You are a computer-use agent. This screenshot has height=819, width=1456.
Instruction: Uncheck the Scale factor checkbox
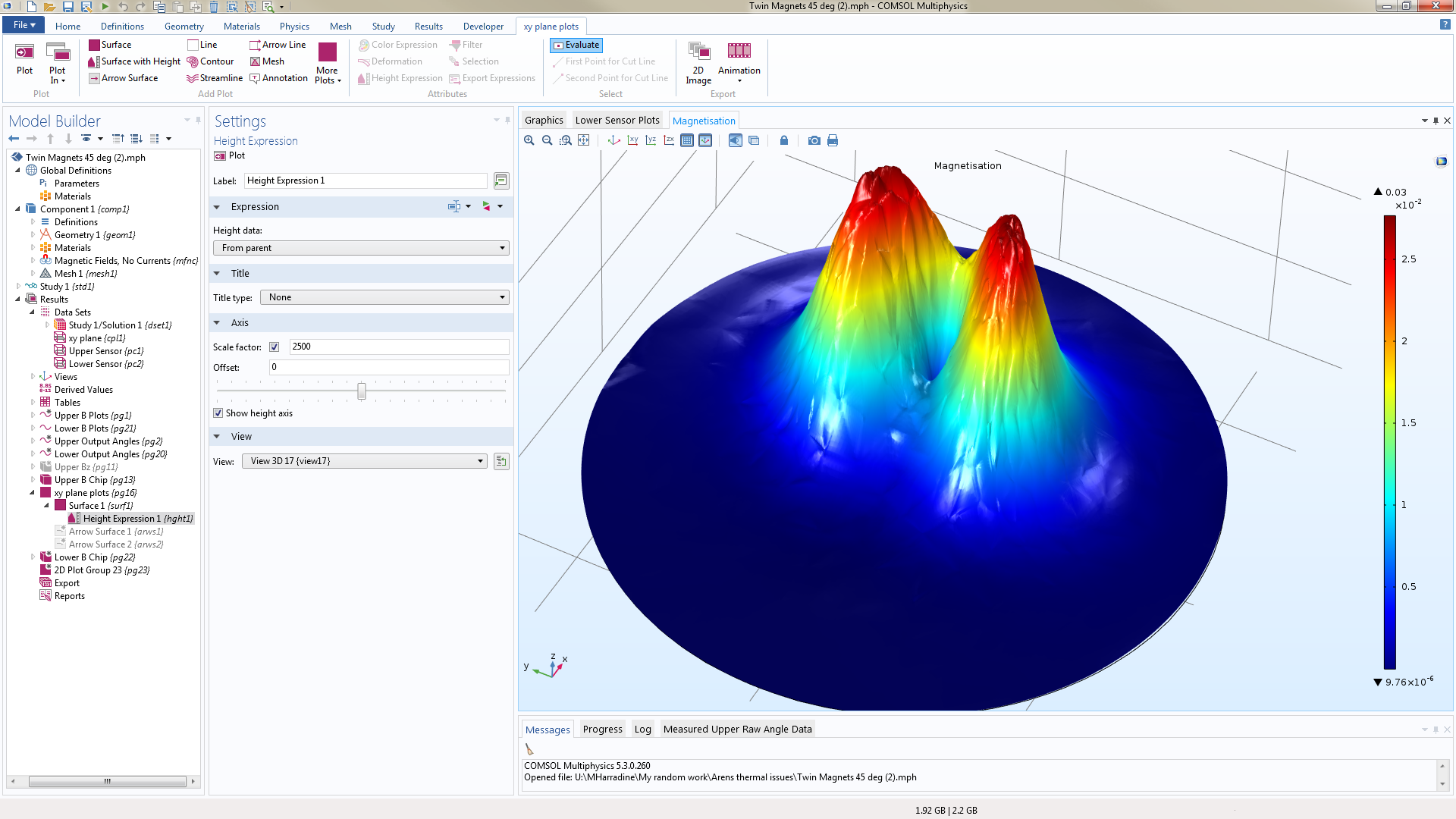(x=275, y=347)
